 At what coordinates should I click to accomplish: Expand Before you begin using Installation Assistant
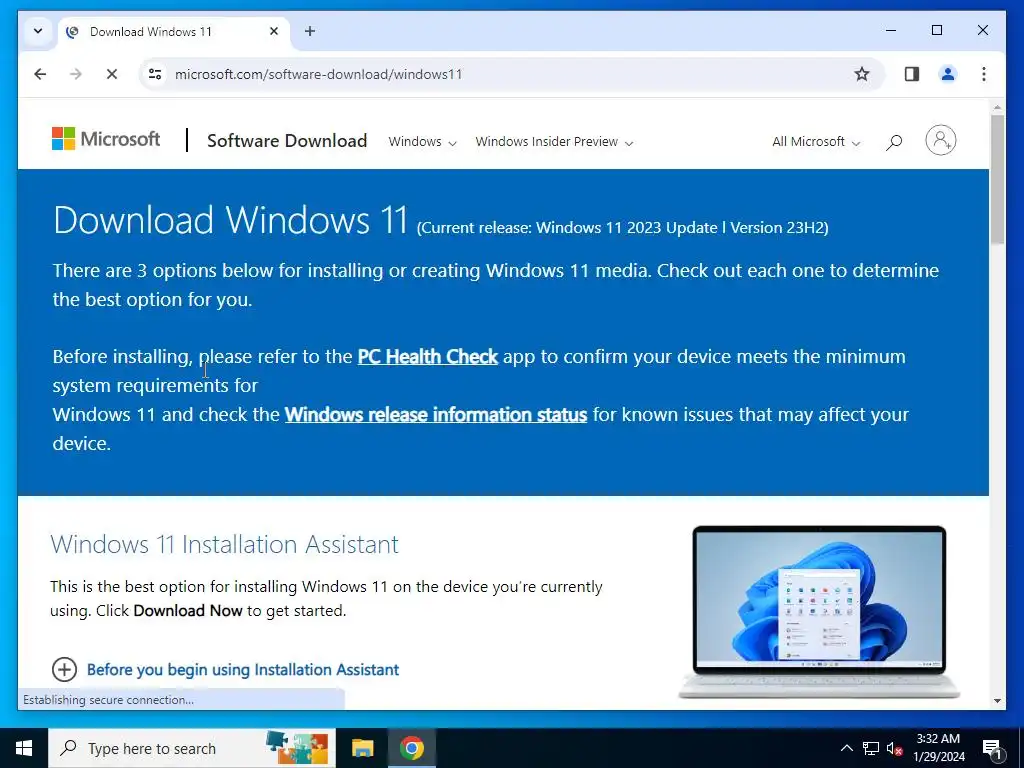click(x=243, y=669)
